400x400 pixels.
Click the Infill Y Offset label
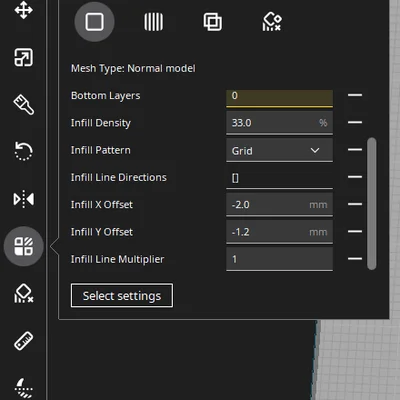tap(102, 232)
